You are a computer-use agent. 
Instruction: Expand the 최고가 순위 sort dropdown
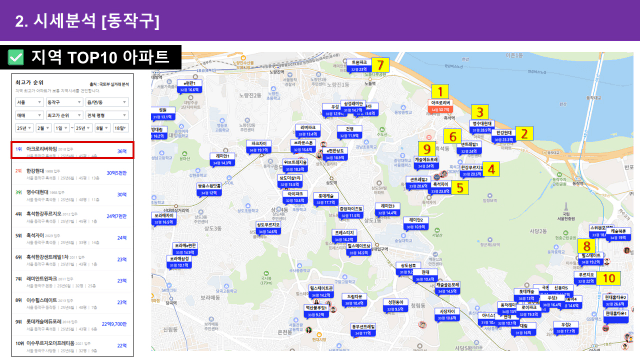(x=64, y=116)
